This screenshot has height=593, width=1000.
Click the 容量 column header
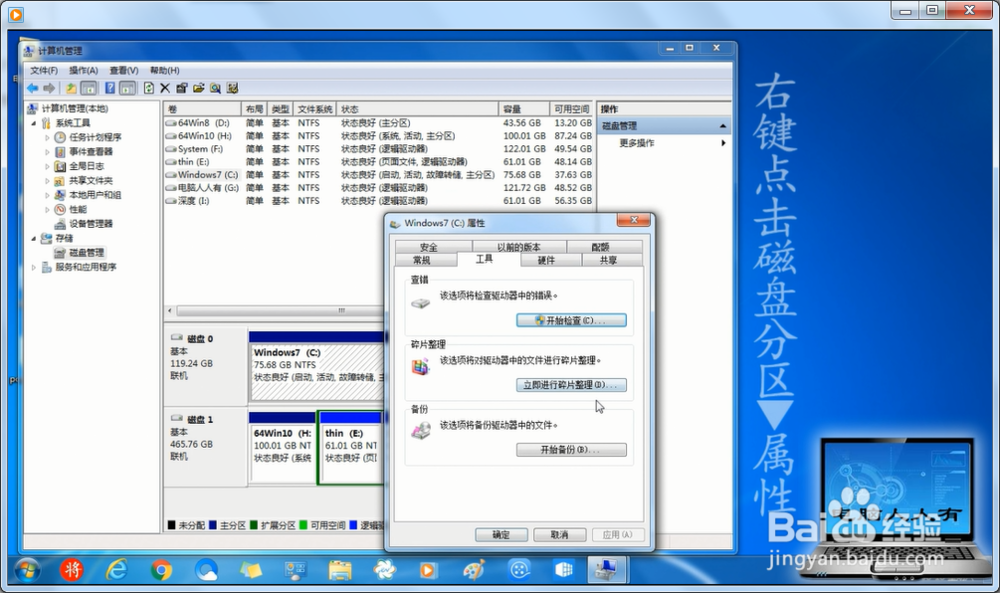[x=524, y=109]
